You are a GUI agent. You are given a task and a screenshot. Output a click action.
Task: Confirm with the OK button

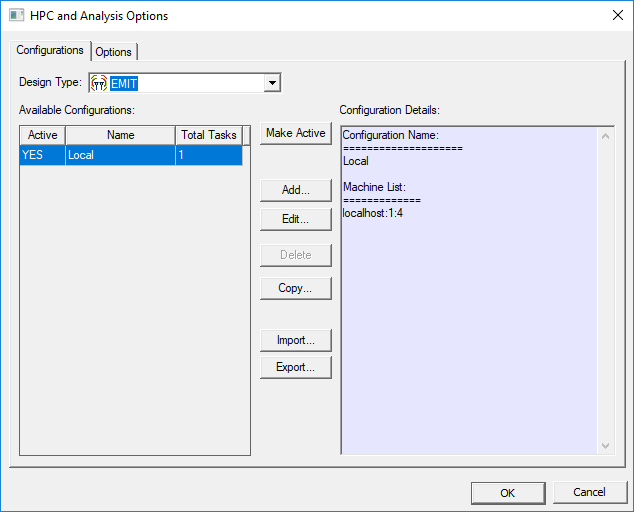(x=508, y=493)
